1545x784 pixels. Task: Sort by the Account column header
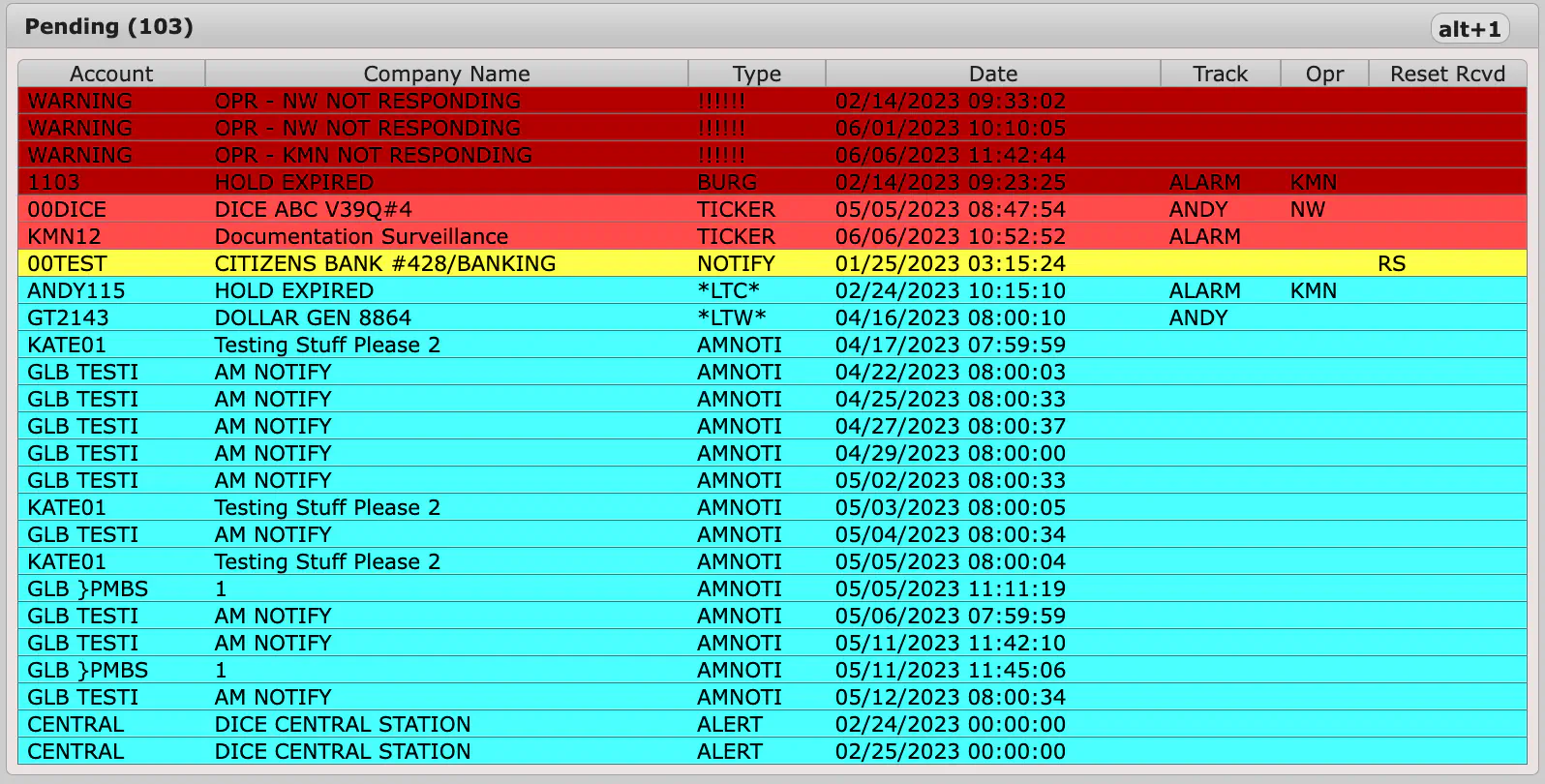[x=111, y=74]
